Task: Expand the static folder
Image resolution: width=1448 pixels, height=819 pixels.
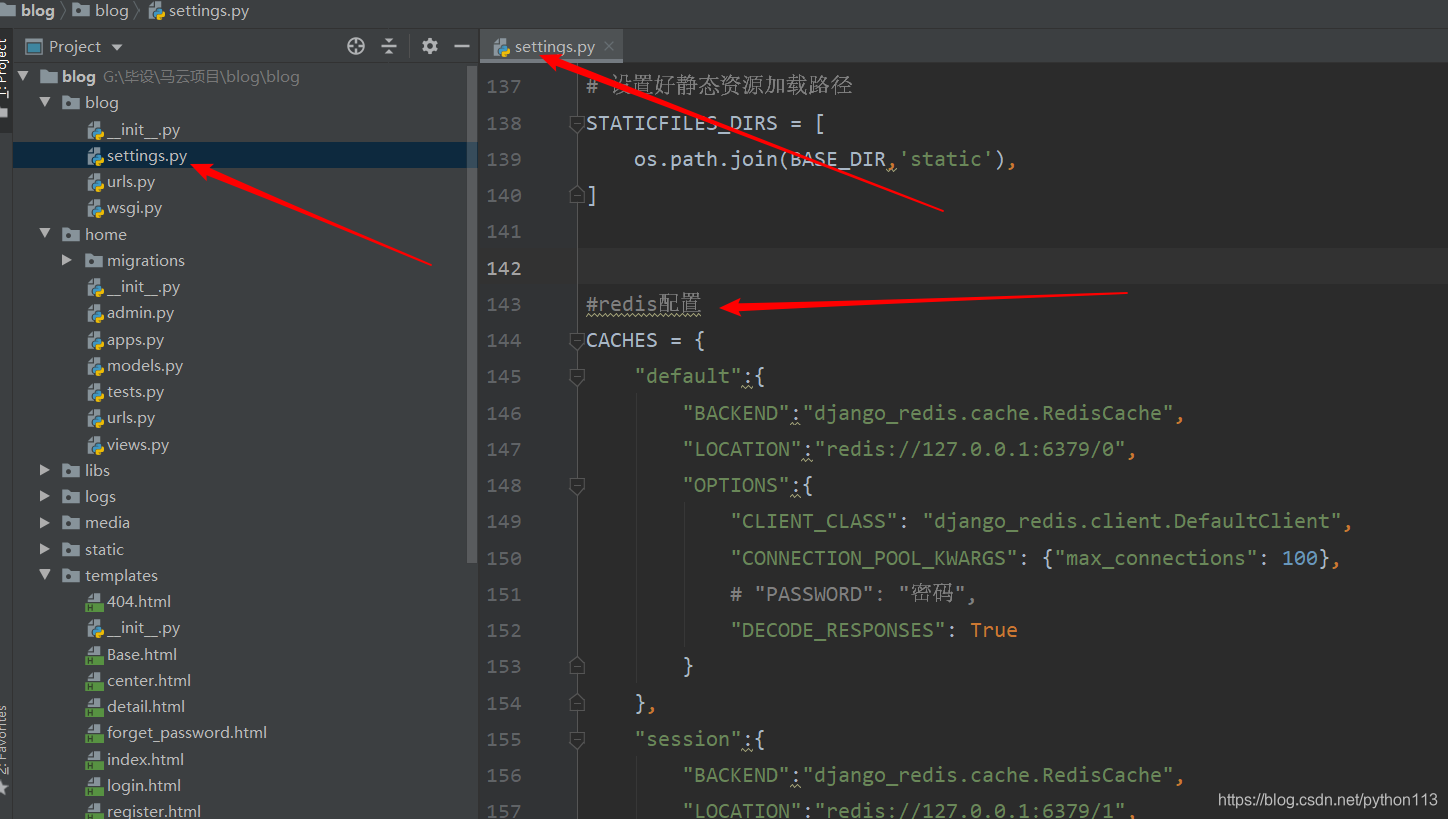Action: click(x=44, y=549)
